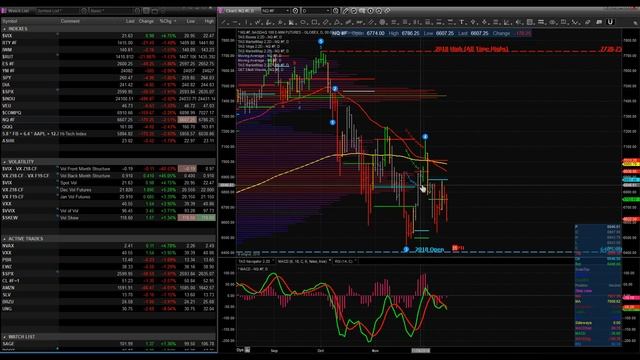Click the round icon beside Basic dropdown
640x360 pixels.
click(138, 11)
